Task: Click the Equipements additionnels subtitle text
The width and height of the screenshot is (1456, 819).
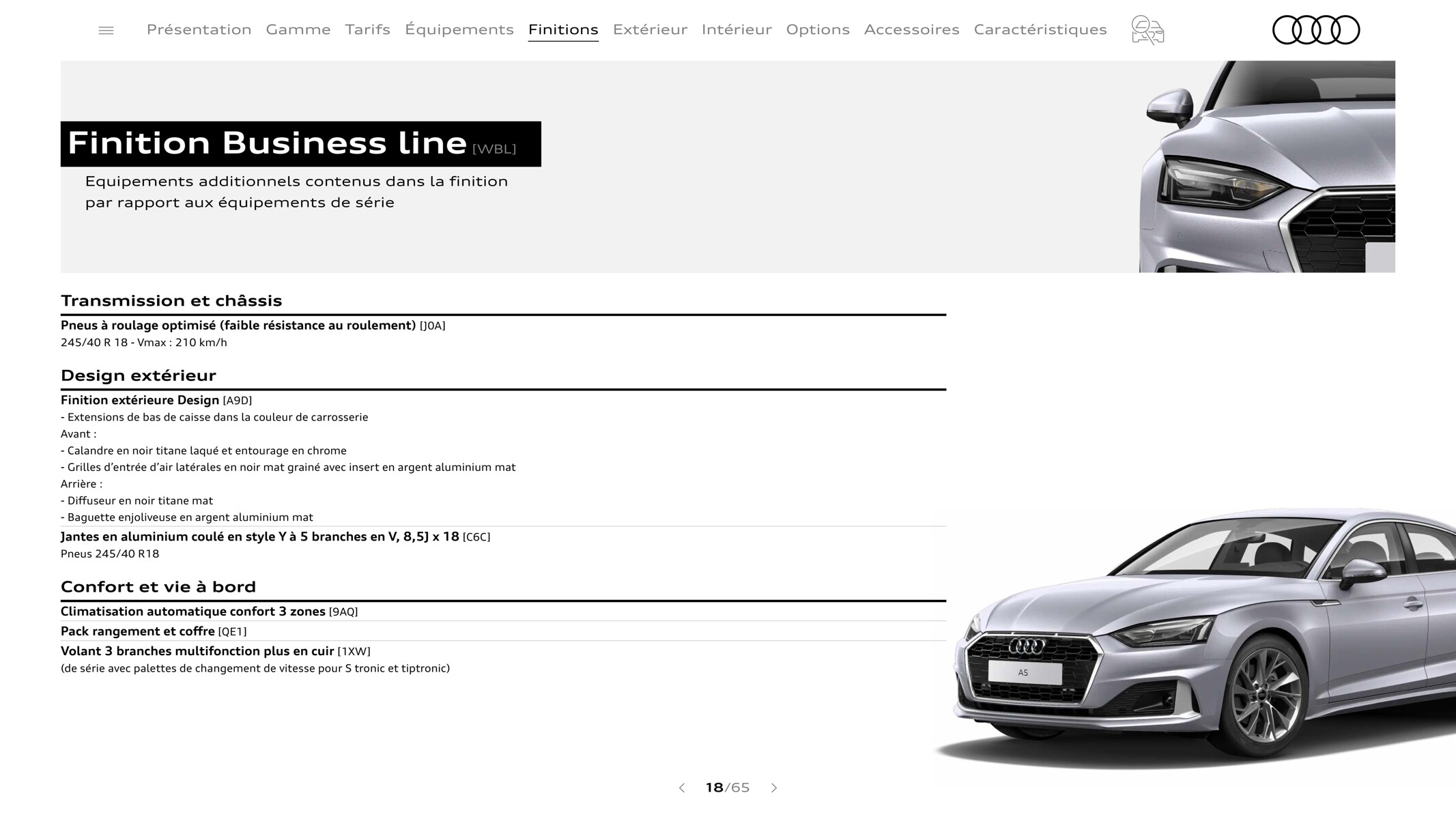Action: pos(297,192)
